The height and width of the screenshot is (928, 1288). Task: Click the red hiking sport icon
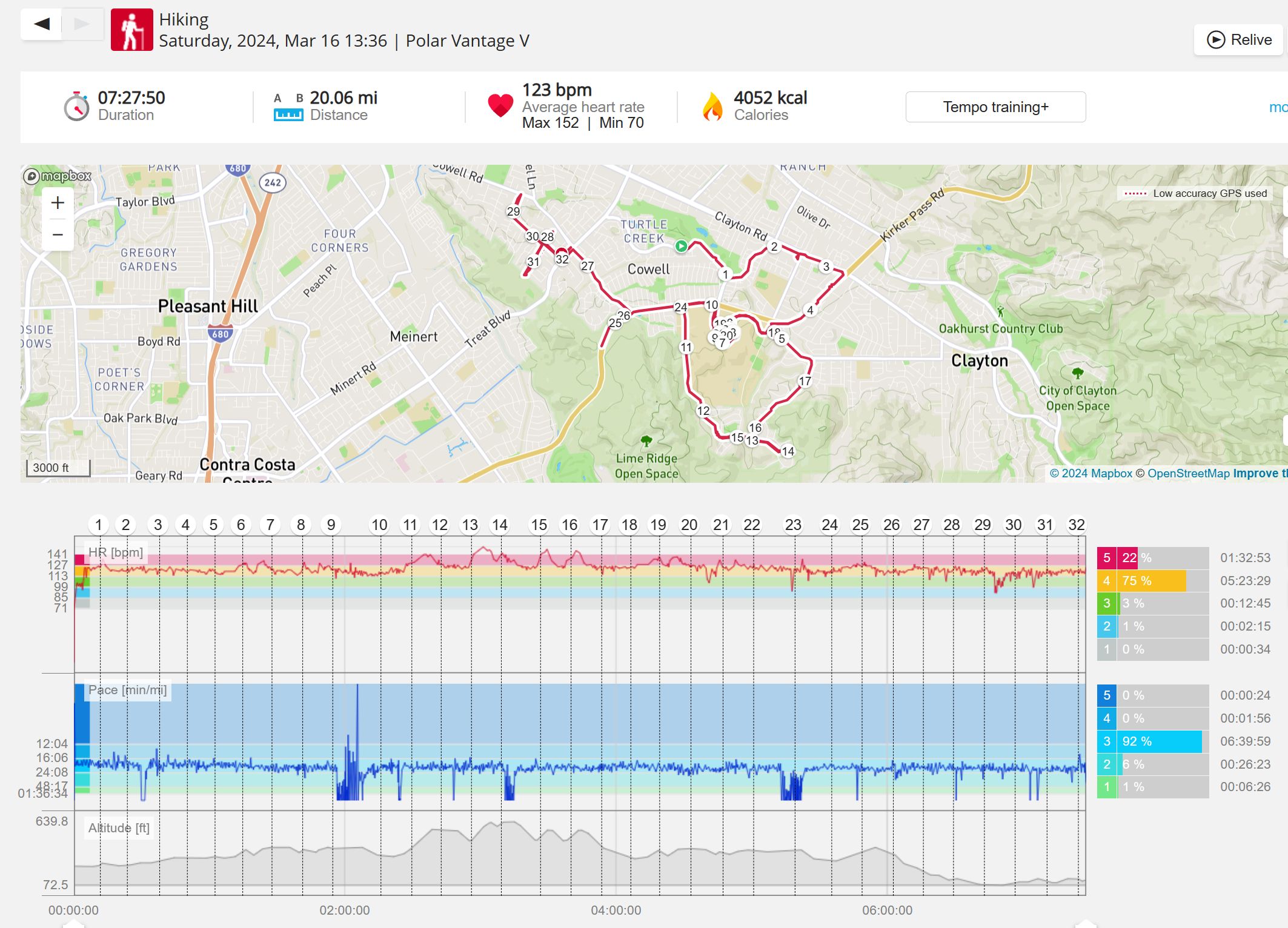coord(131,30)
